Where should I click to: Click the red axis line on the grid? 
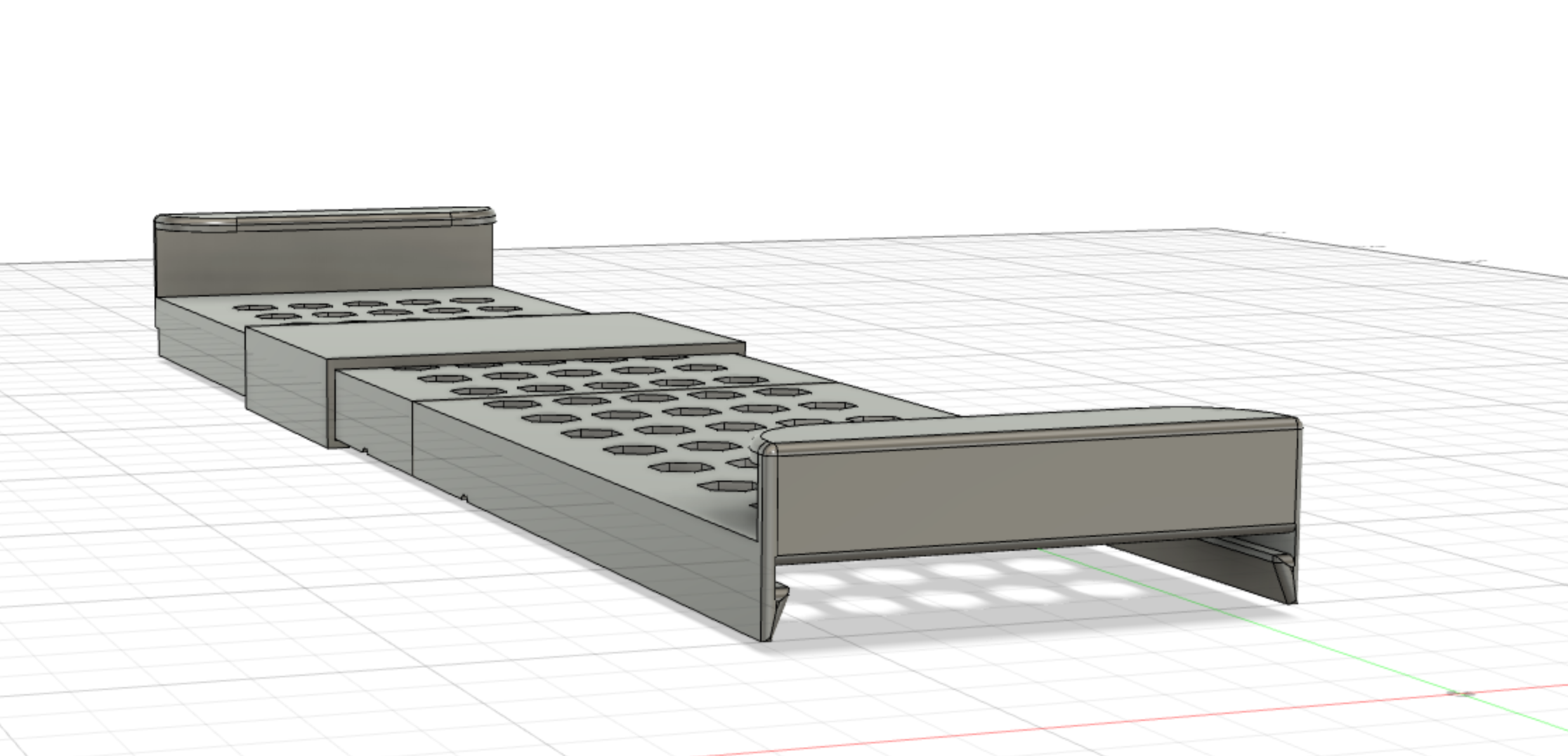coord(1054,724)
